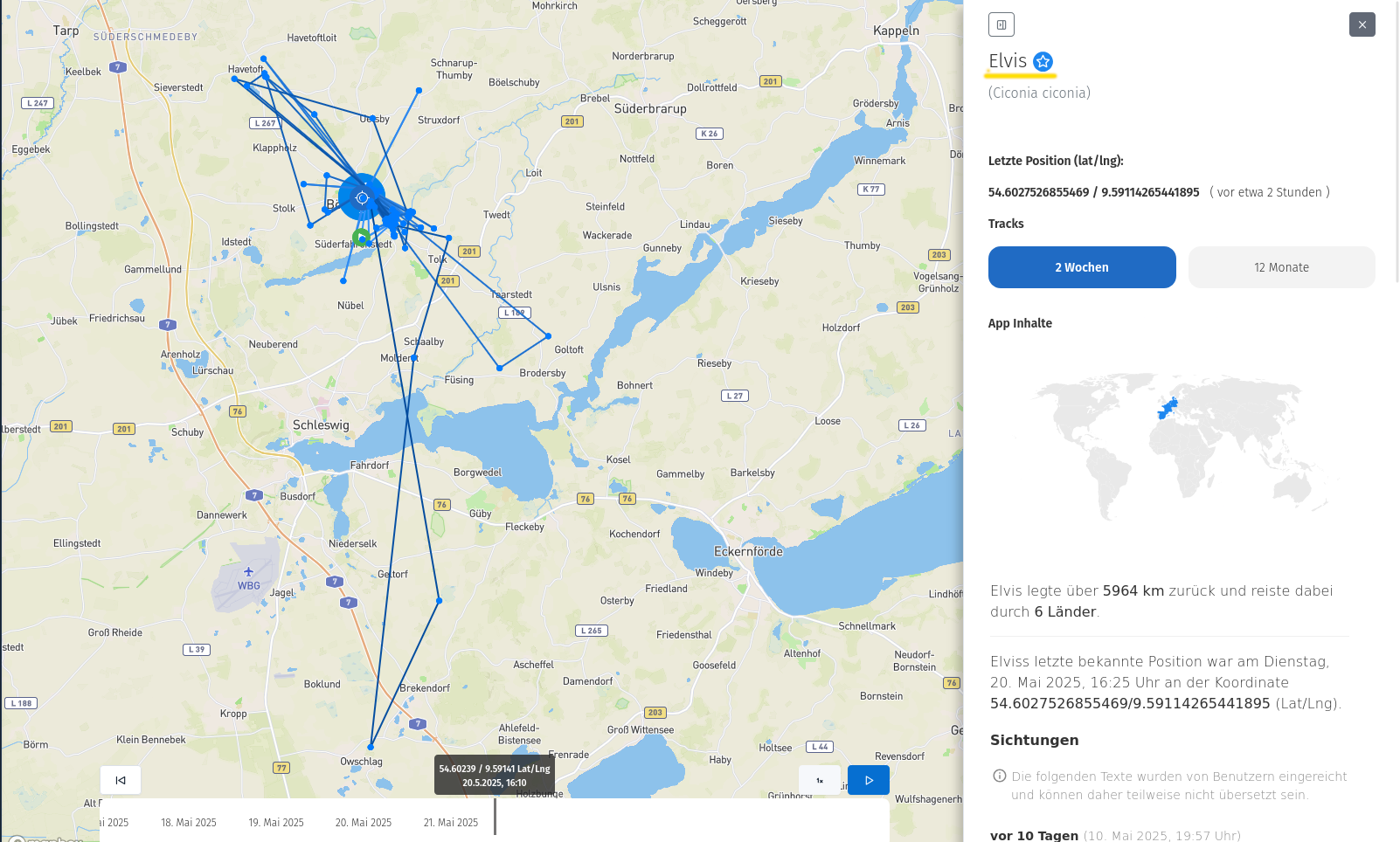Viewport: 1400px width, 842px height.
Task: Click the info icon beside Sichtungen note
Action: pos(1000,776)
